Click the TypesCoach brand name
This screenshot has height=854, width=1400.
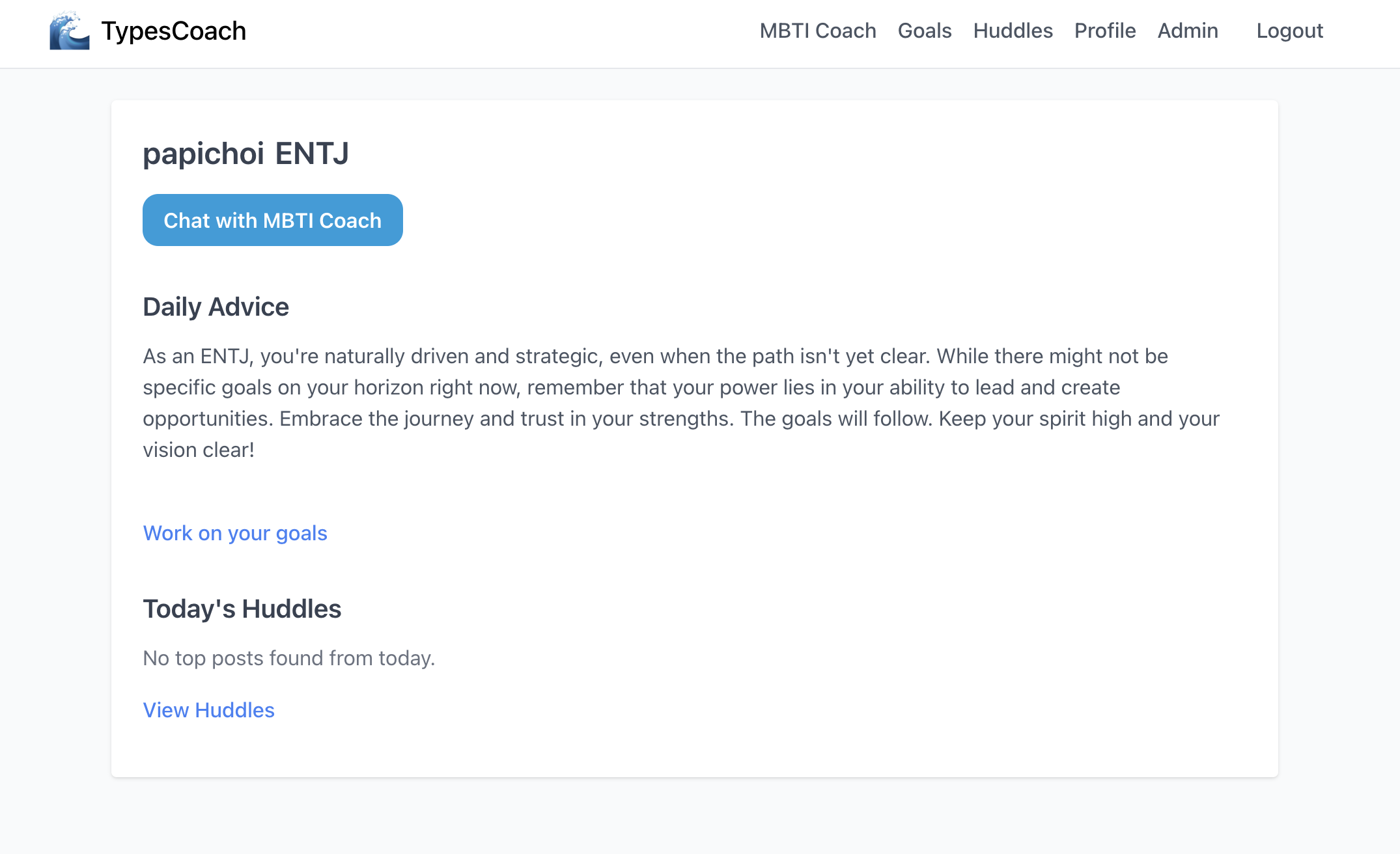(173, 31)
